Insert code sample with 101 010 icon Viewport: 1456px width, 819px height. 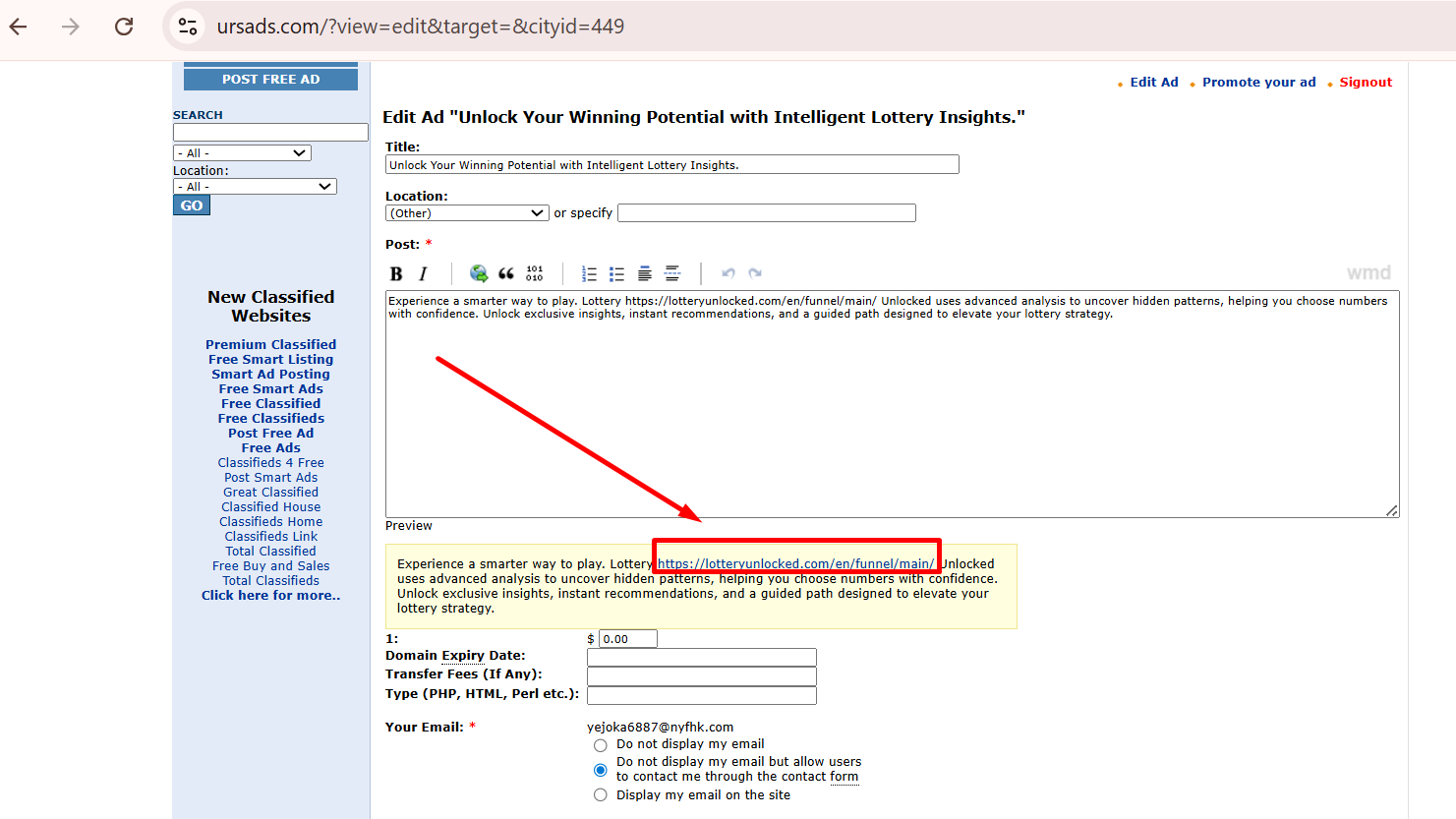tap(534, 273)
